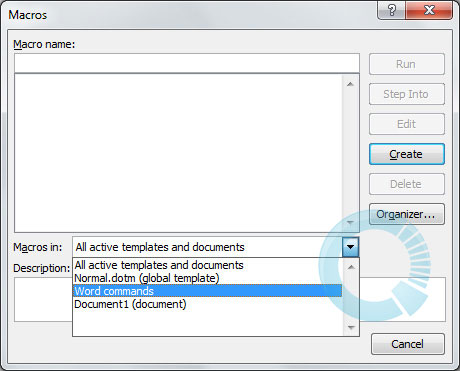
Task: Click the dropdown list scroll down arrow
Action: [351, 327]
